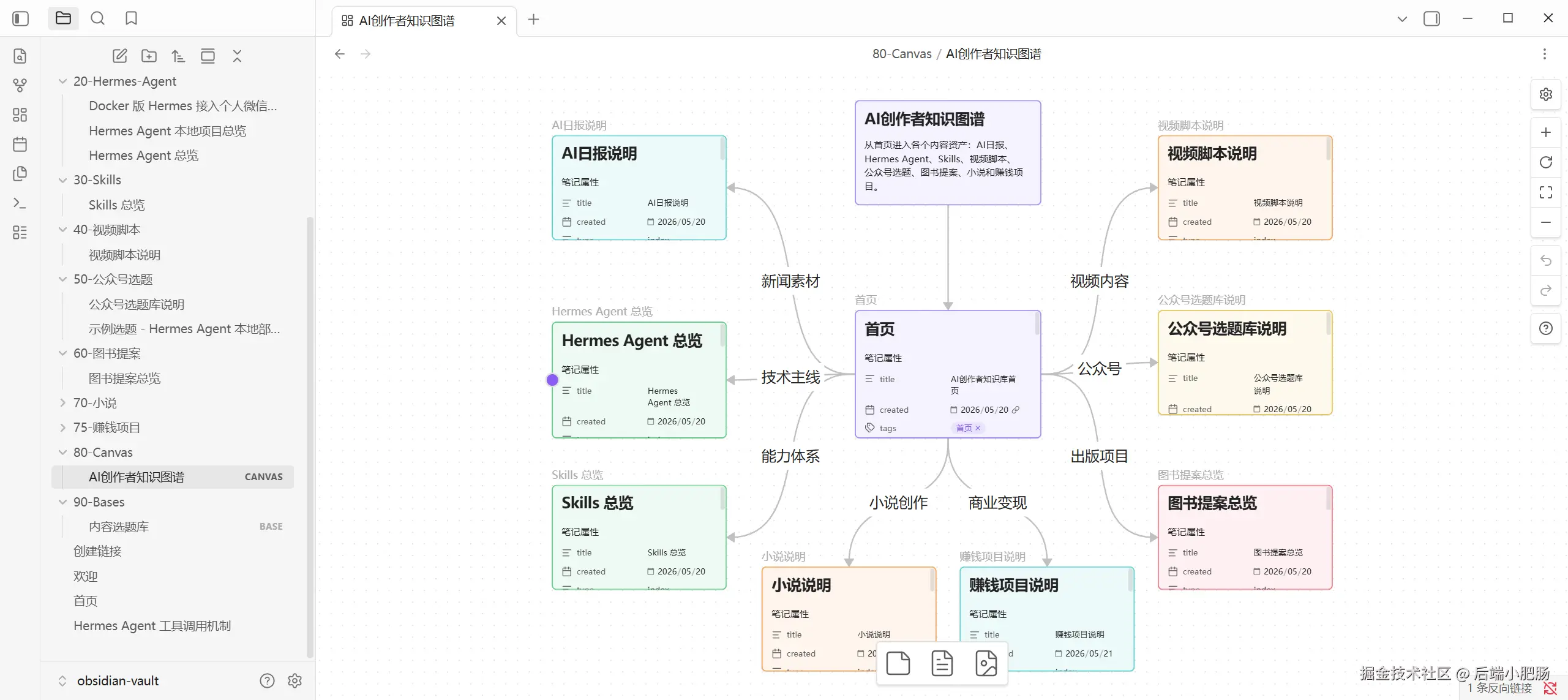Collapse the 60-图书提案 folder
This screenshot has width=1568, height=700.
(62, 353)
